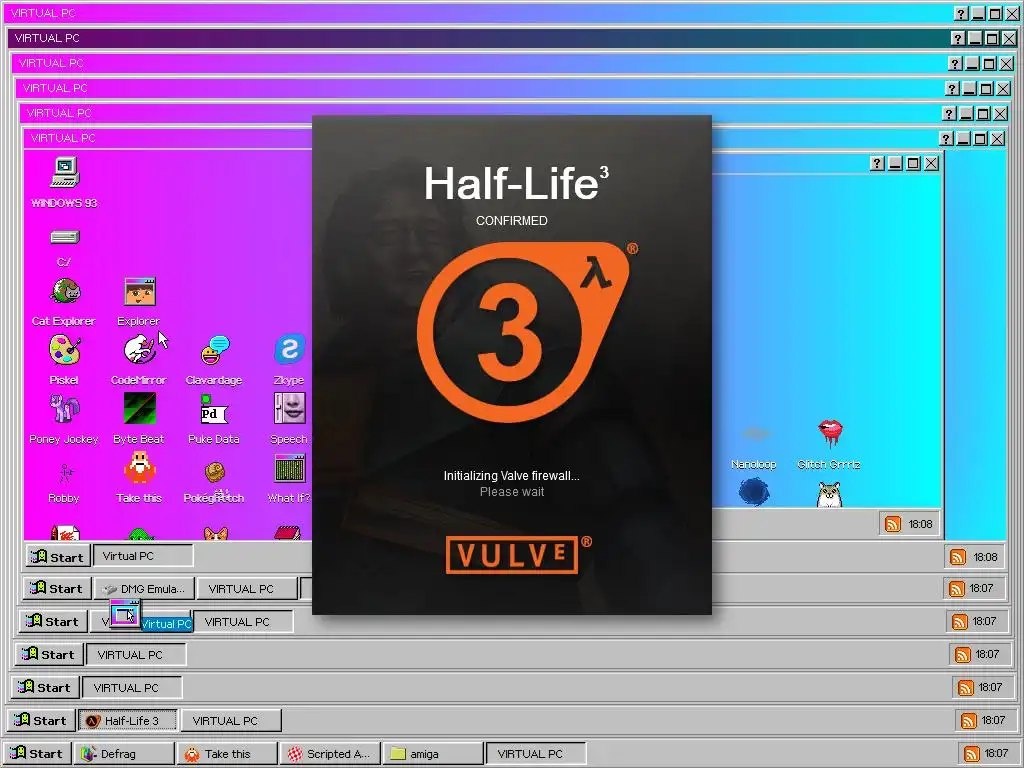The height and width of the screenshot is (768, 1024).
Task: Click the small window icon overlapping the highlighted Virtual PC item
Action: [x=125, y=614]
